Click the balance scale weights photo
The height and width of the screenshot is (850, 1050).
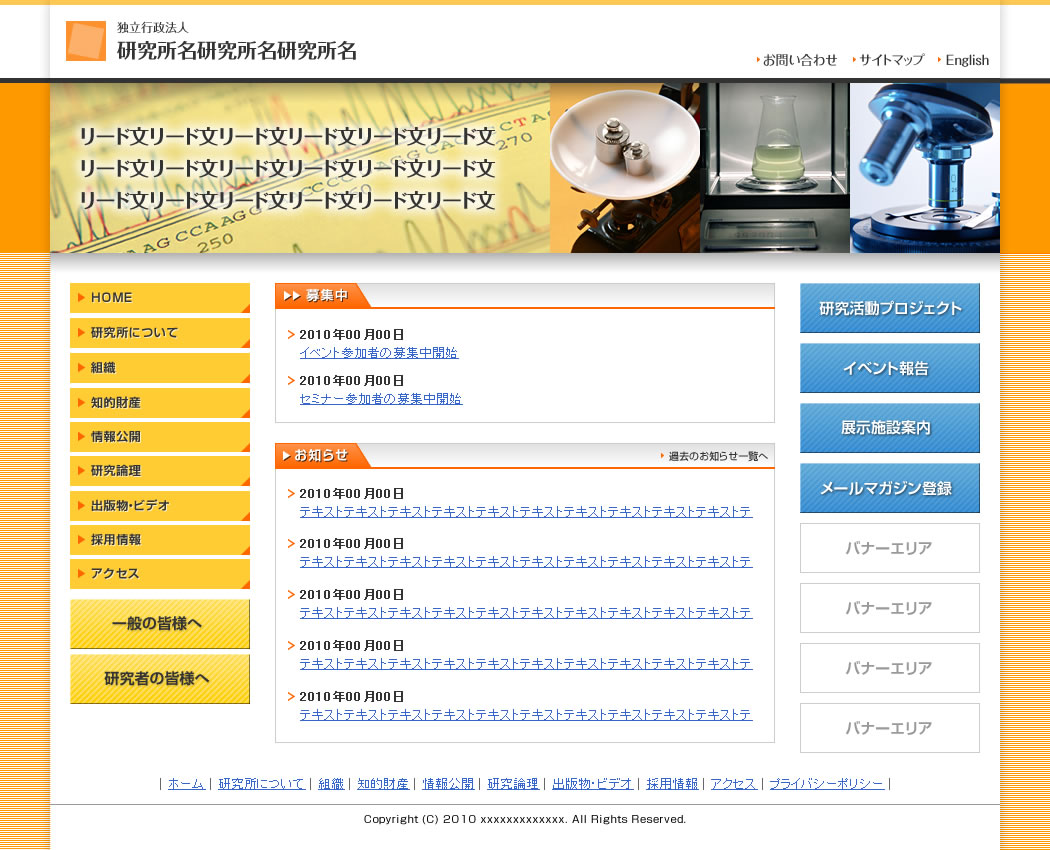coord(625,168)
